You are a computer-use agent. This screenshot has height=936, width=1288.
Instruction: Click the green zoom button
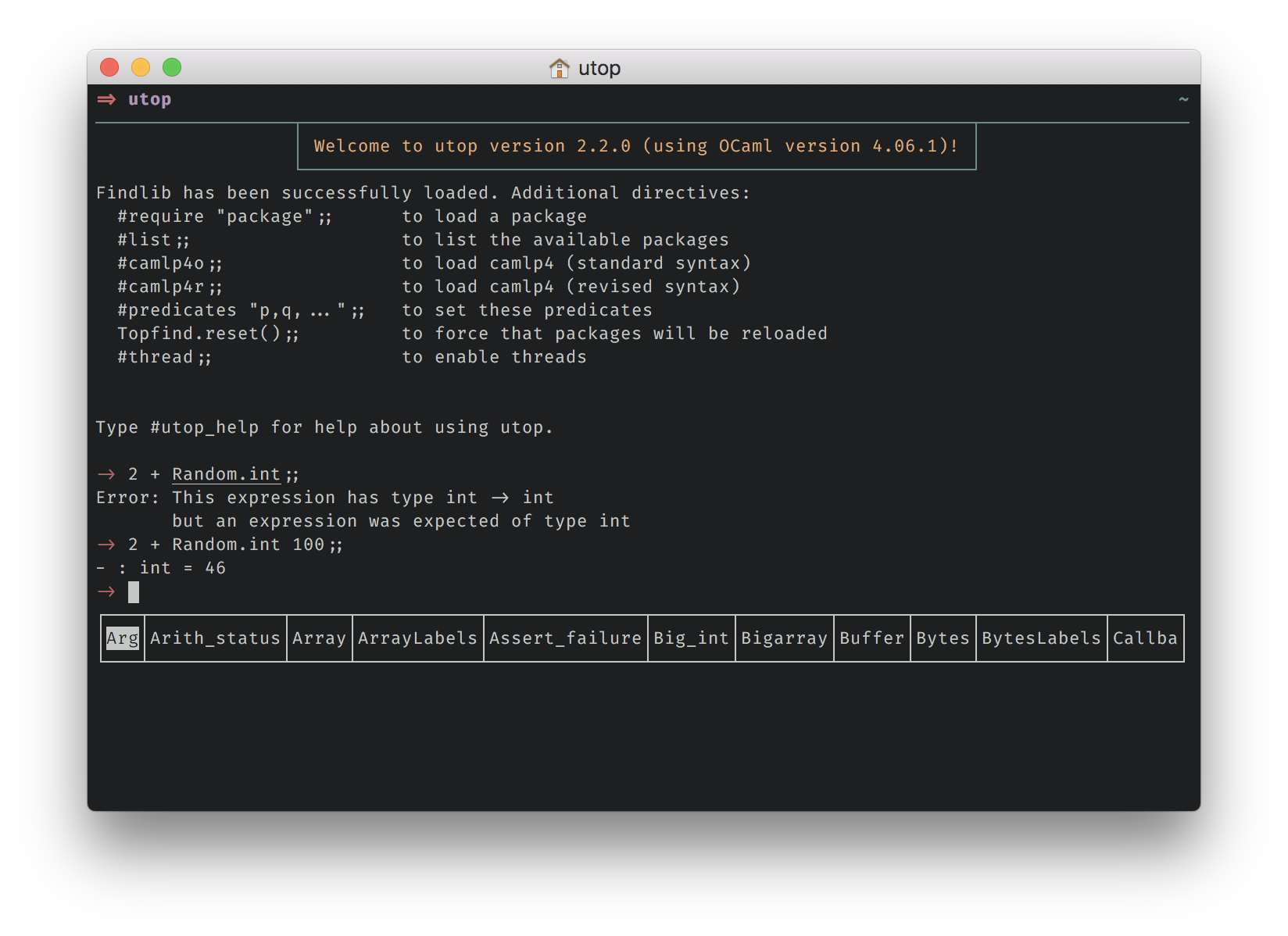coord(172,68)
